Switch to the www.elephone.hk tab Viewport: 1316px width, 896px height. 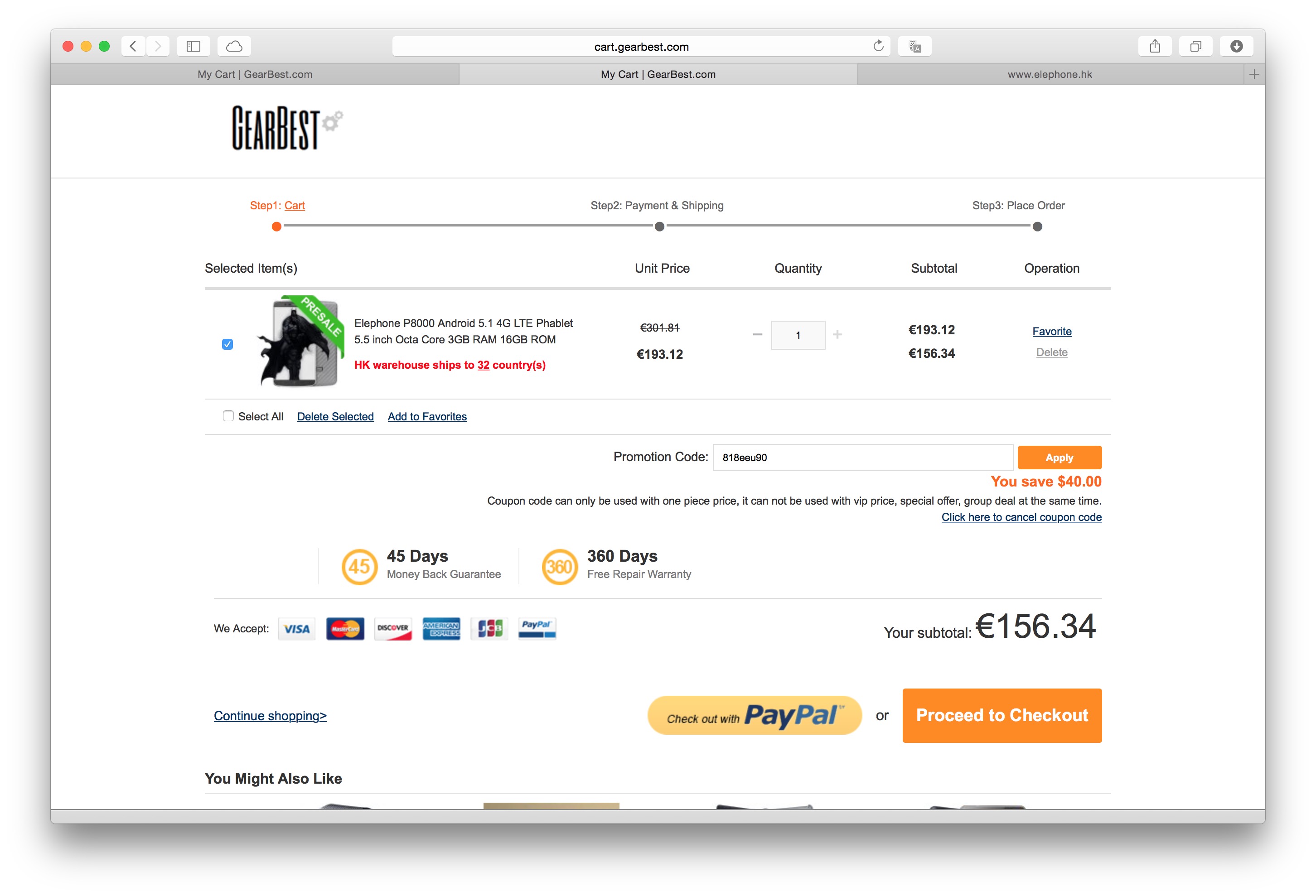pyautogui.click(x=1050, y=74)
